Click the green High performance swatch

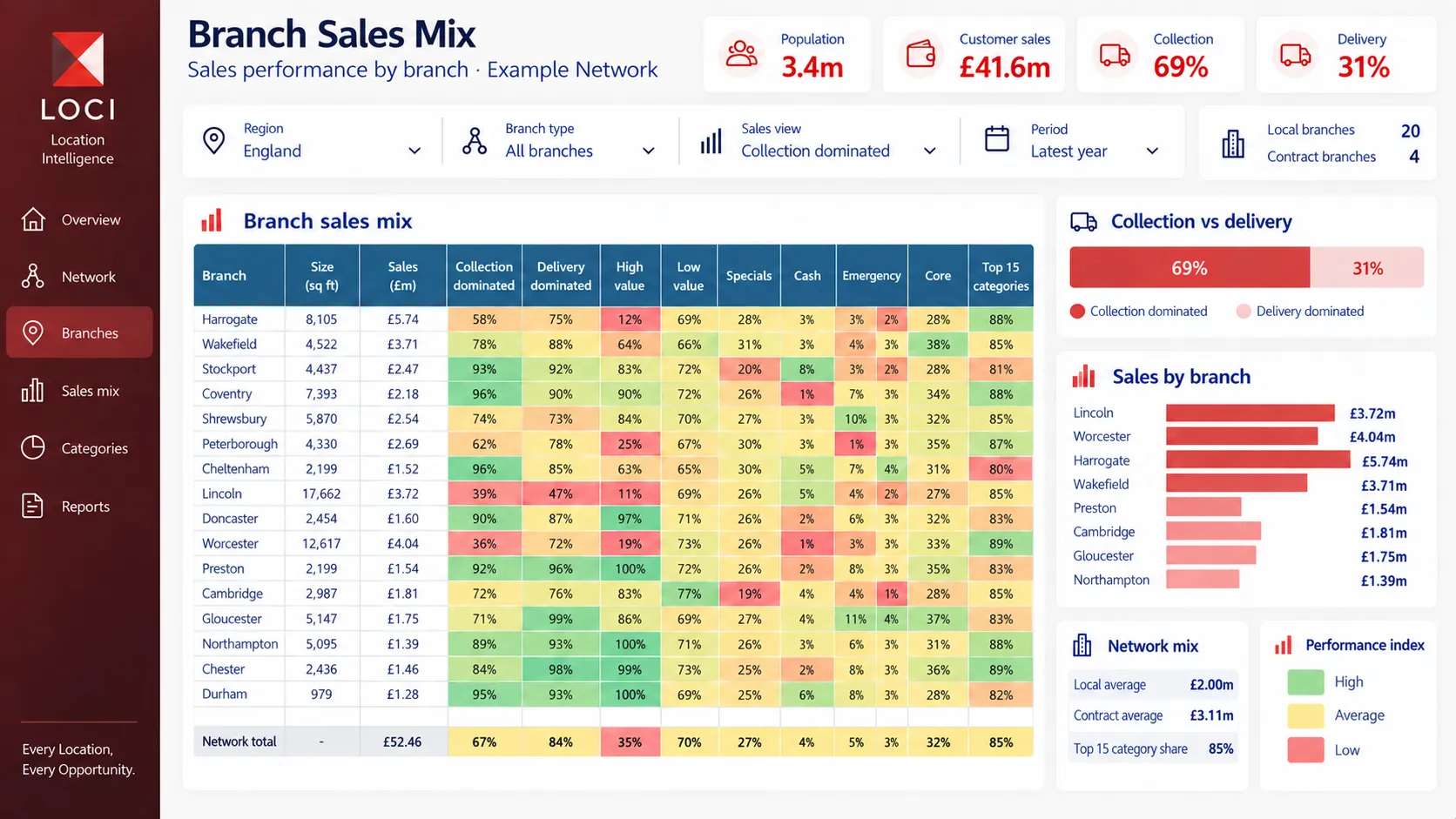click(x=1305, y=681)
